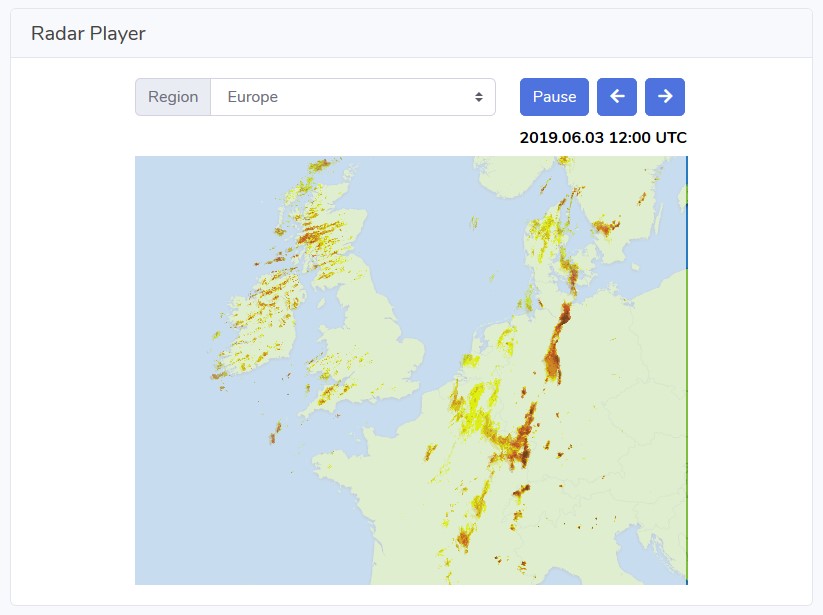Open the Region dropdown showing Europe

tap(352, 97)
